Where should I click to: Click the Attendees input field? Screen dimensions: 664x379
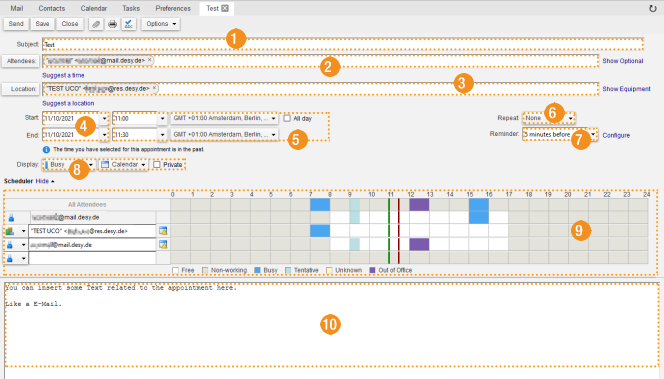tap(321, 61)
